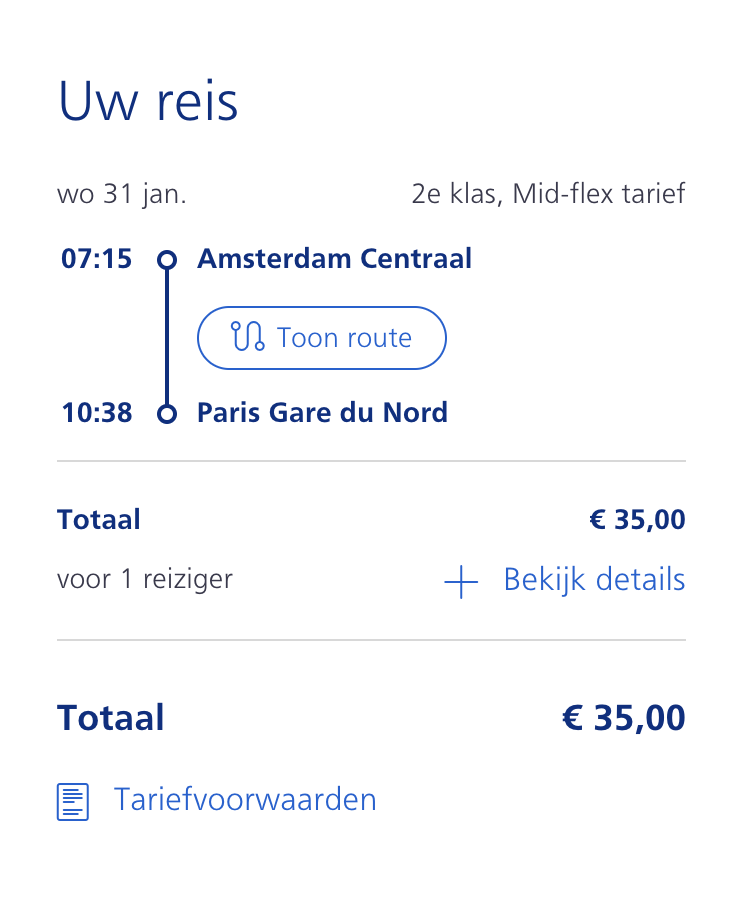Click the document icon next to Tariefvoorwaarden
The height and width of the screenshot is (902, 746).
tap(73, 801)
